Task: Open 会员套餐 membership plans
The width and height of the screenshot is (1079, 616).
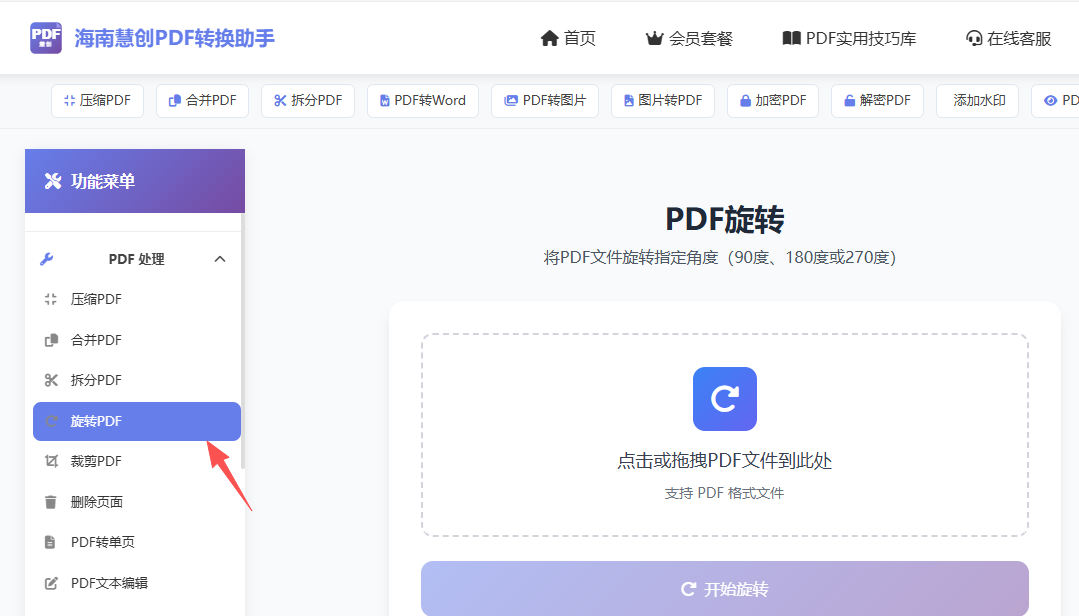Action: [689, 39]
